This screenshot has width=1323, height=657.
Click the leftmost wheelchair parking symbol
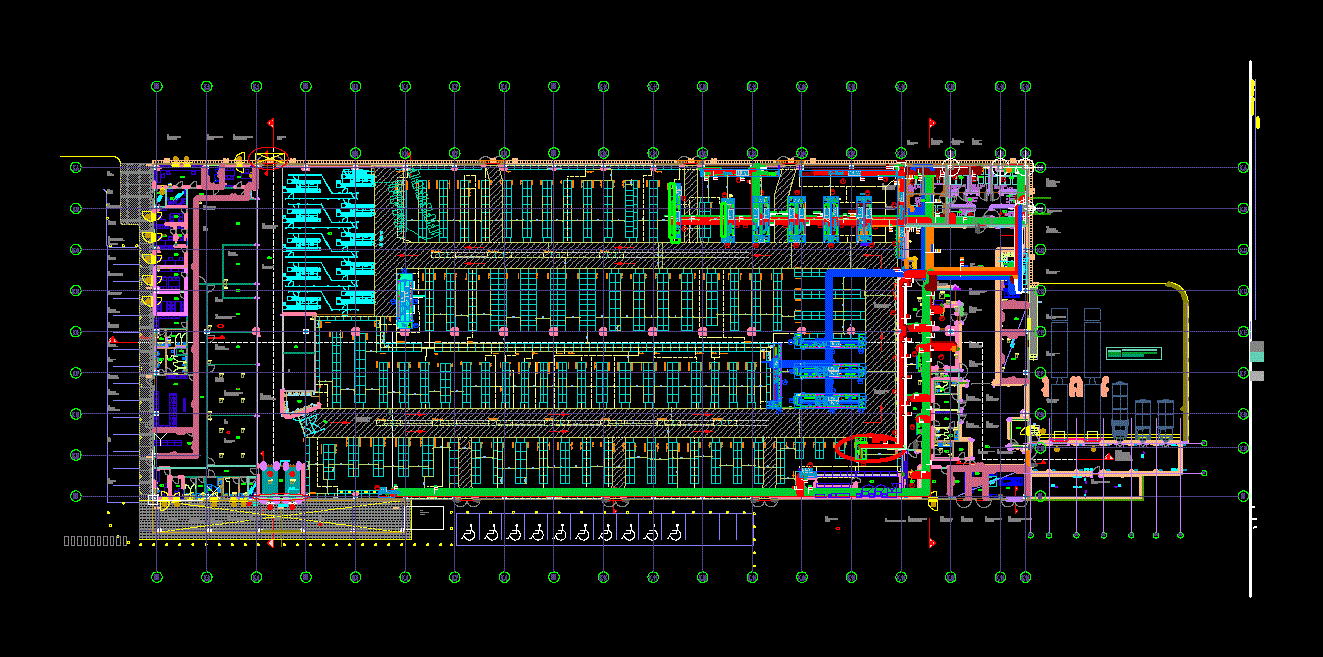469,533
